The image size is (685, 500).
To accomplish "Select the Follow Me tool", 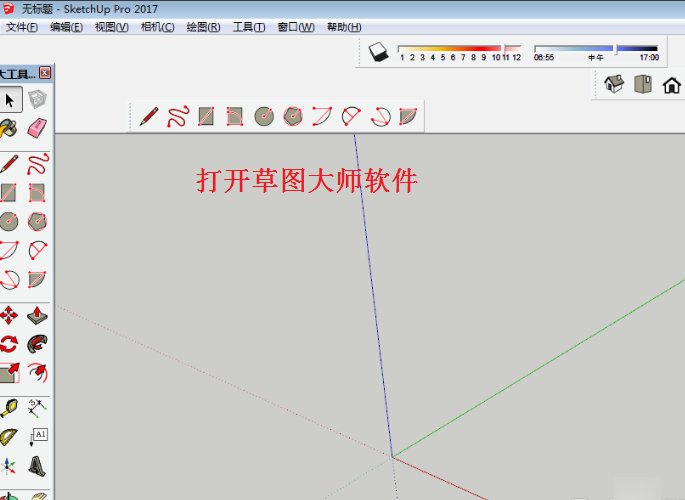I will [38, 344].
